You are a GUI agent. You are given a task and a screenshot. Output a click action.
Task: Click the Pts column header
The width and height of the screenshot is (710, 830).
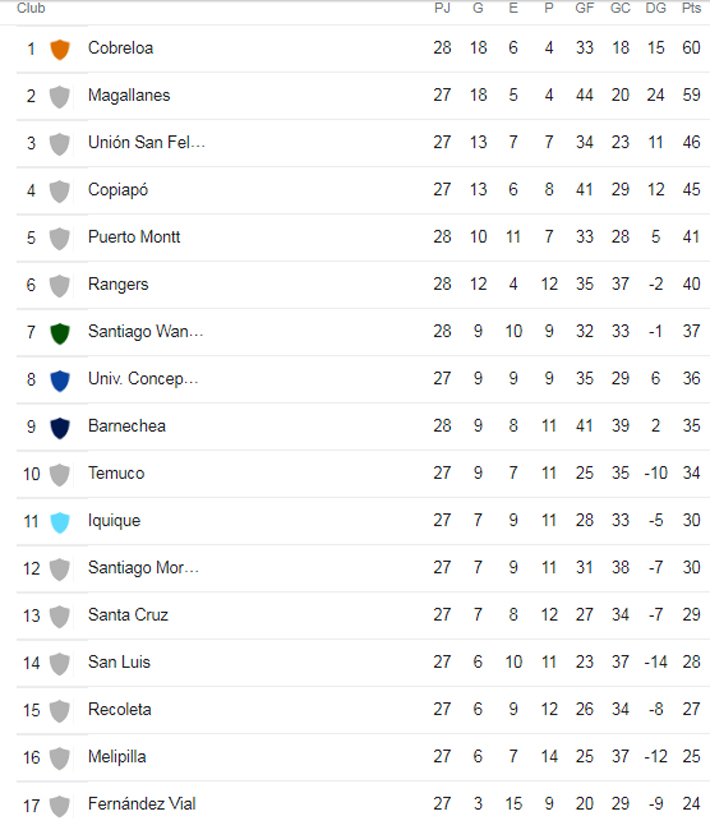click(x=691, y=8)
